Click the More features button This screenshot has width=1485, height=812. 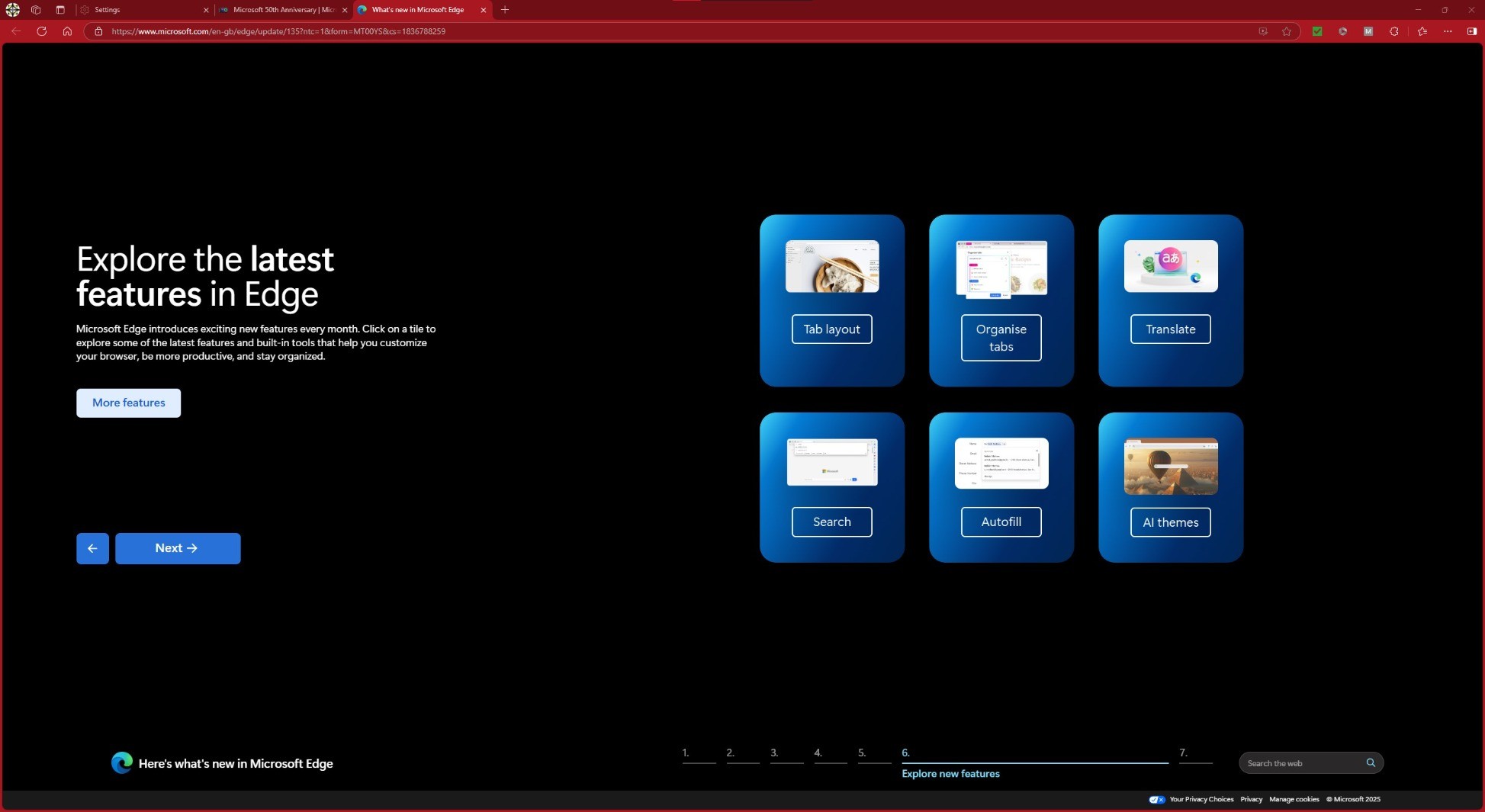[x=128, y=403]
